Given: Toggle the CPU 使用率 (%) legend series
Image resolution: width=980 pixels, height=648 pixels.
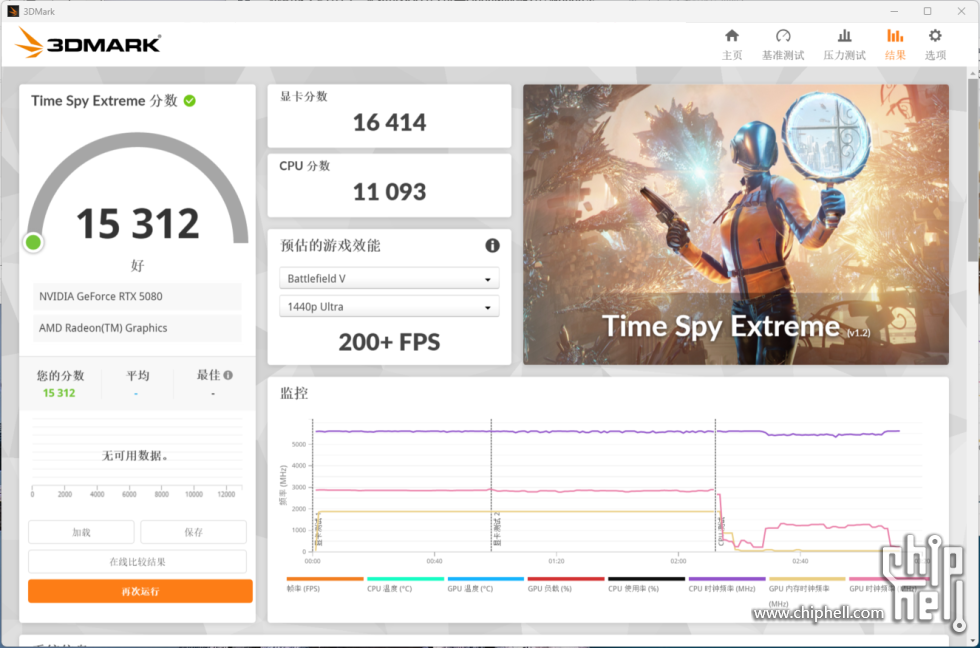Looking at the screenshot, I should [x=646, y=585].
